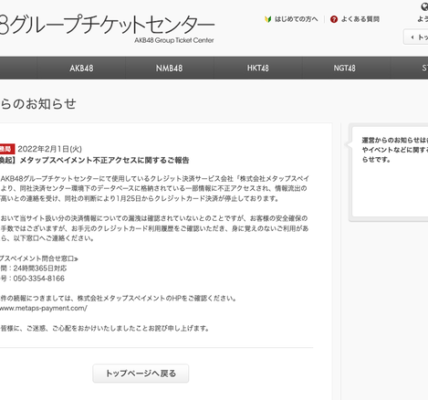The width and height of the screenshot is (428, 400).
Task: Click the トップページへ戻る button
Action: point(141,373)
